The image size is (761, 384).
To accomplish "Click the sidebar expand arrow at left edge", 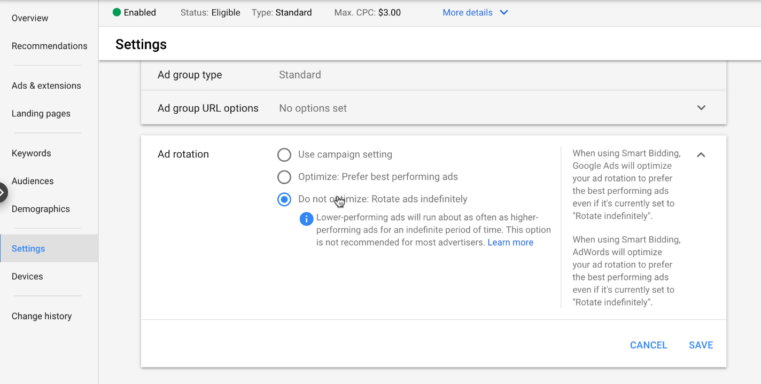I will (3, 193).
